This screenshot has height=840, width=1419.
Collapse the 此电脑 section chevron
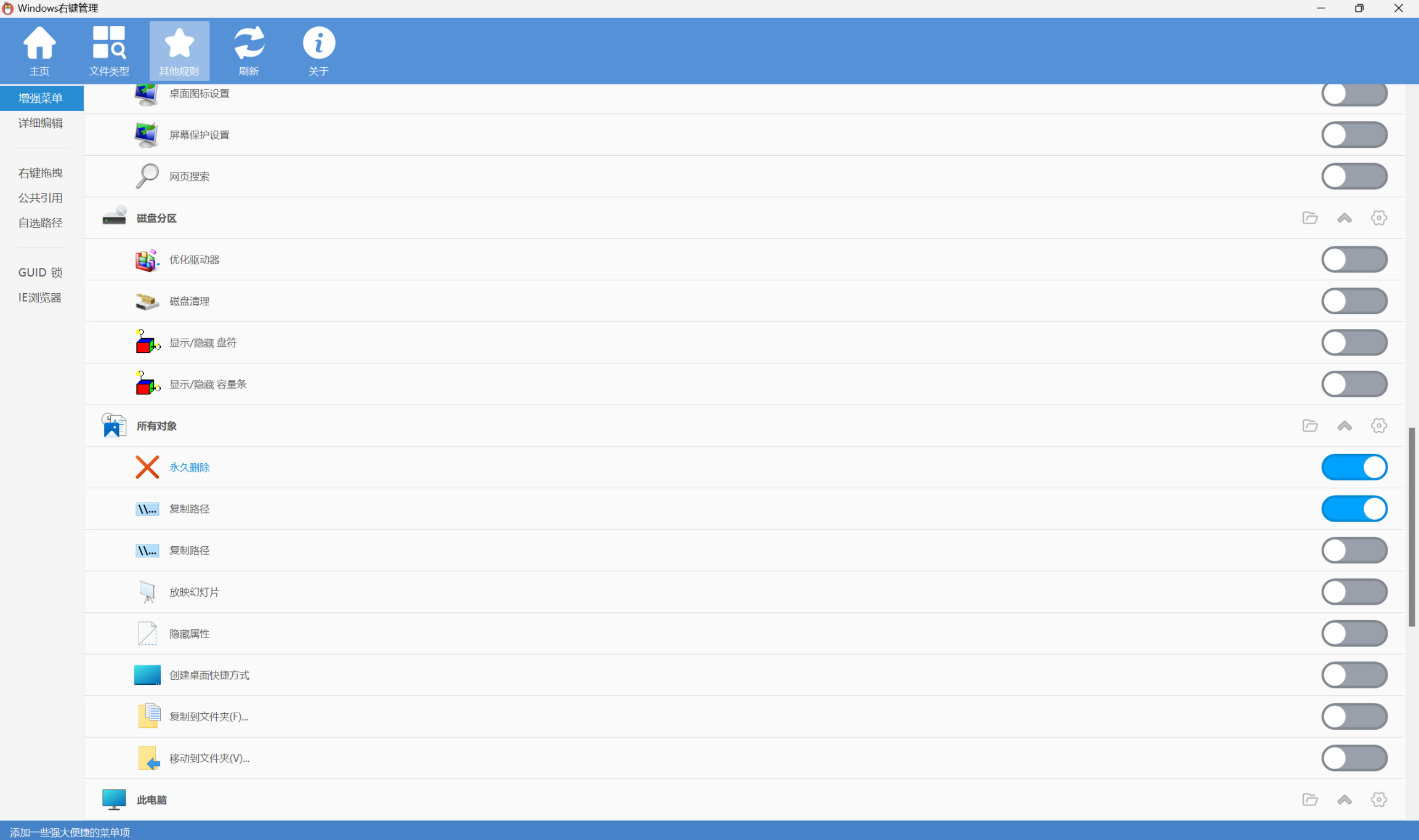tap(1344, 799)
